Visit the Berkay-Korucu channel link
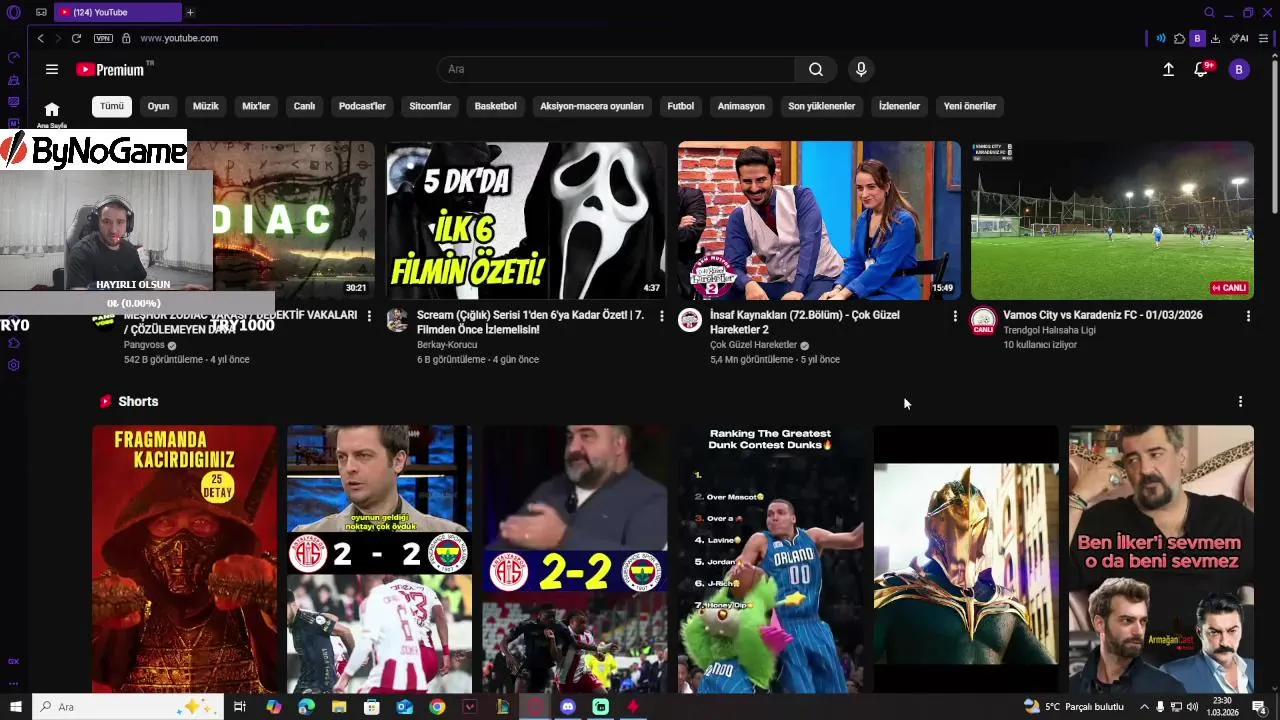Screen dimensions: 1280x720 [447, 345]
